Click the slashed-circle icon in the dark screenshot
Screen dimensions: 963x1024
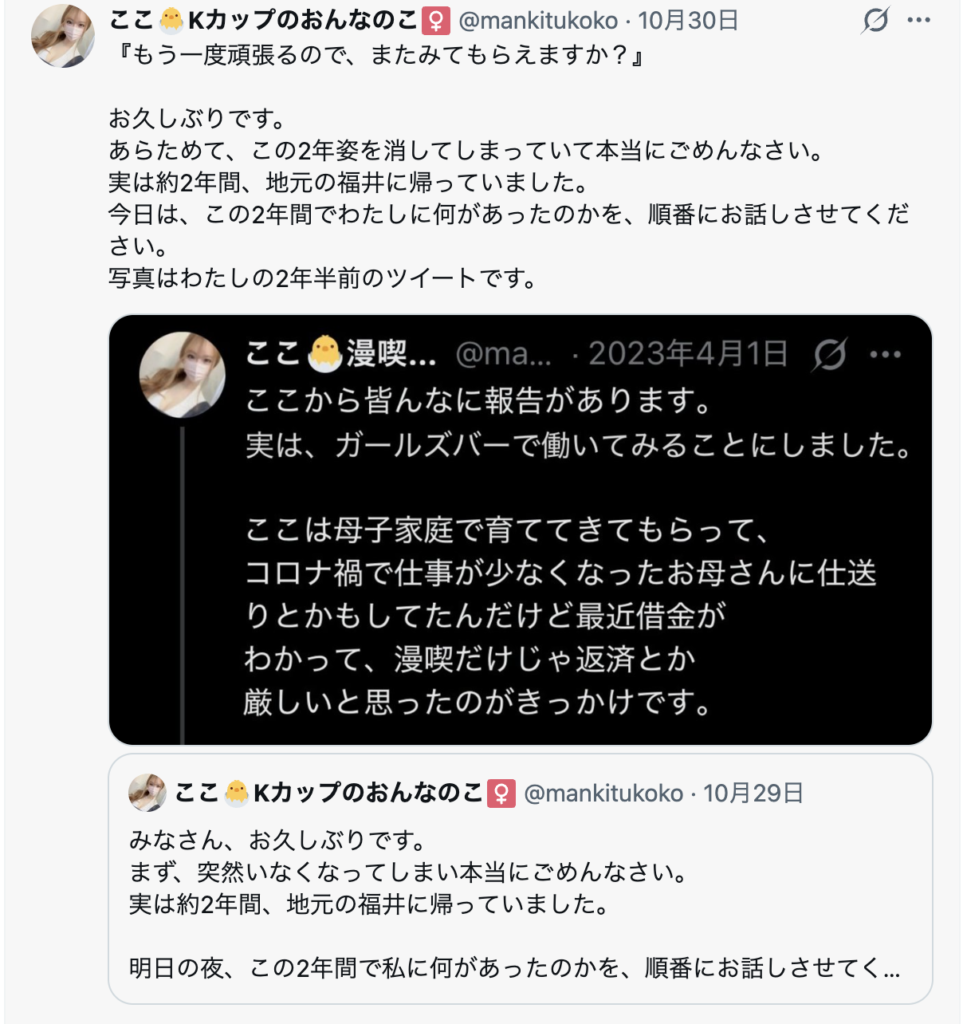point(830,354)
